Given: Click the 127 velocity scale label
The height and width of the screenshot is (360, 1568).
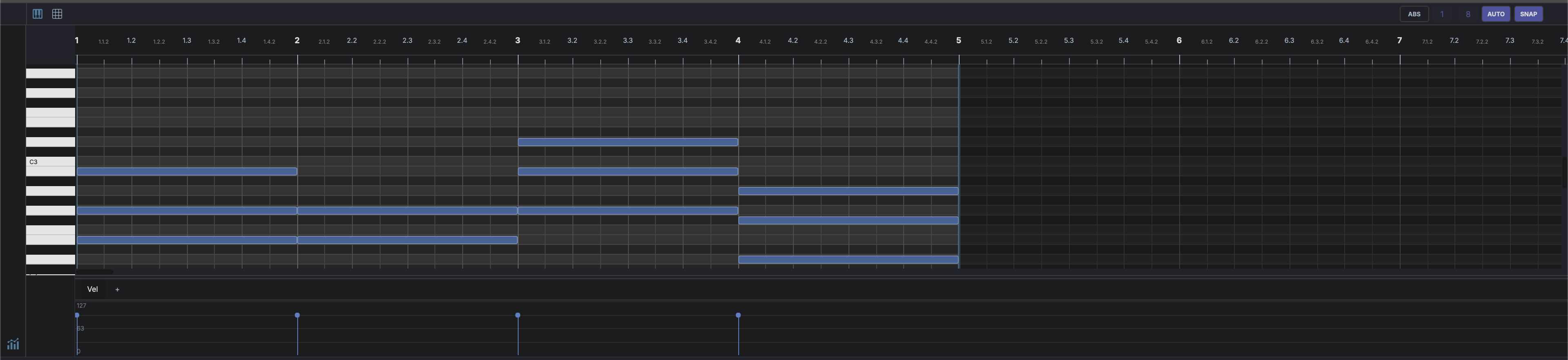Looking at the screenshot, I should (x=82, y=305).
